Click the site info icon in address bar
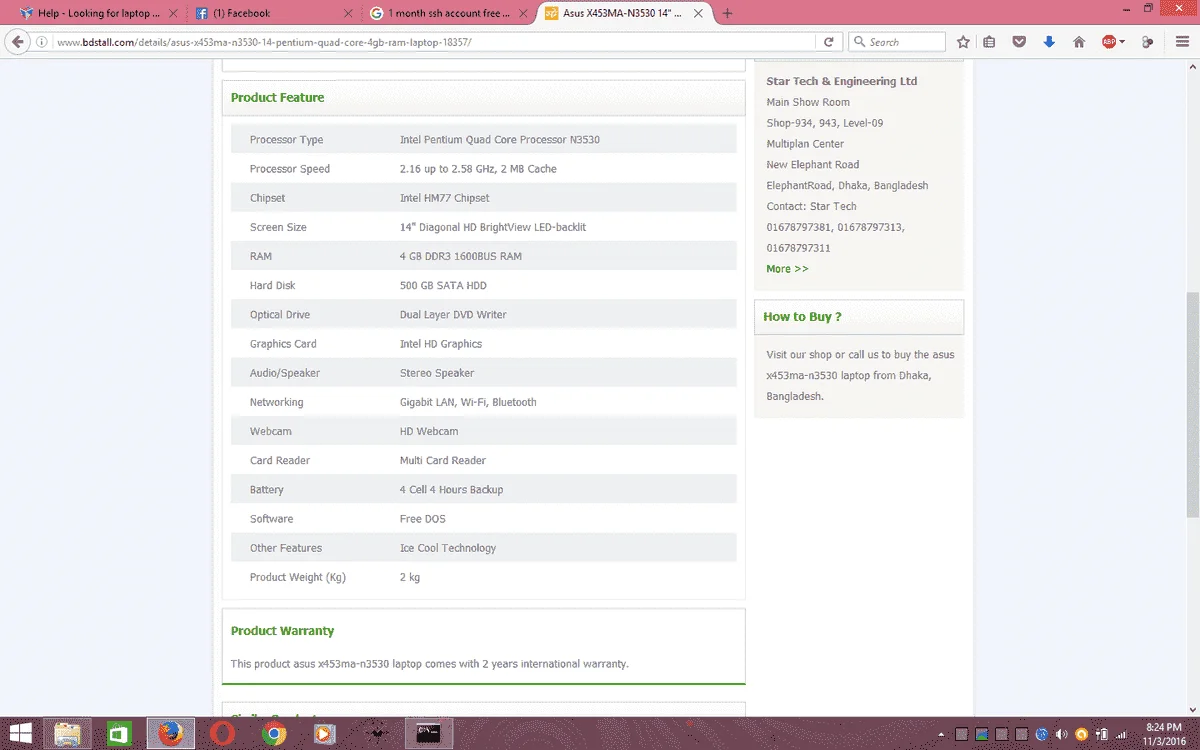 coord(41,42)
